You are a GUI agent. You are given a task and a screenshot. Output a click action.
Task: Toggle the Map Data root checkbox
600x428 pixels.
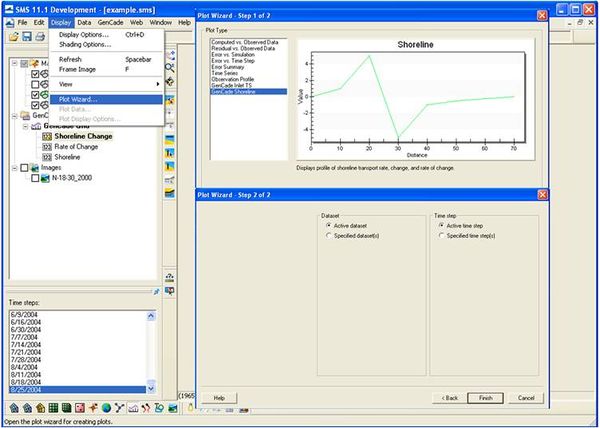[x=24, y=63]
